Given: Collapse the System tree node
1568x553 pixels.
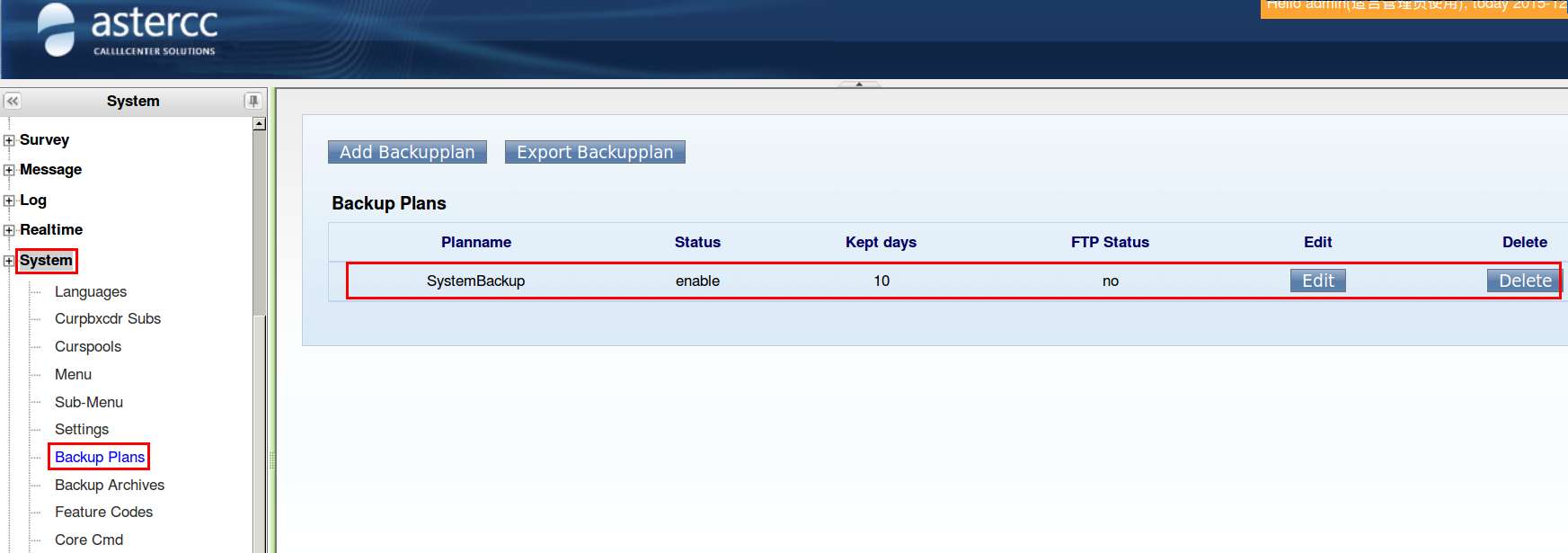Looking at the screenshot, I should pos(9,261).
